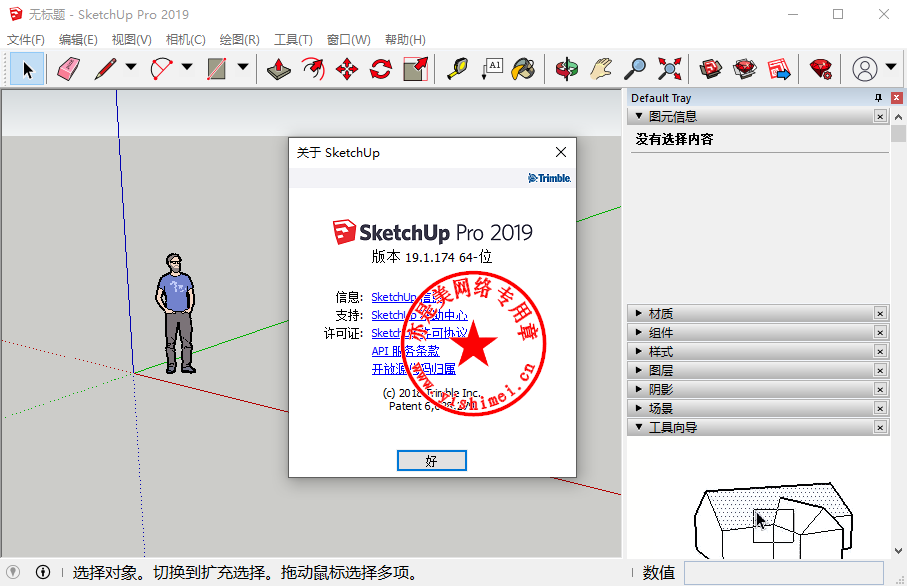Image resolution: width=907 pixels, height=586 pixels.
Task: Click the credits info status bar icon
Action: tap(43, 572)
